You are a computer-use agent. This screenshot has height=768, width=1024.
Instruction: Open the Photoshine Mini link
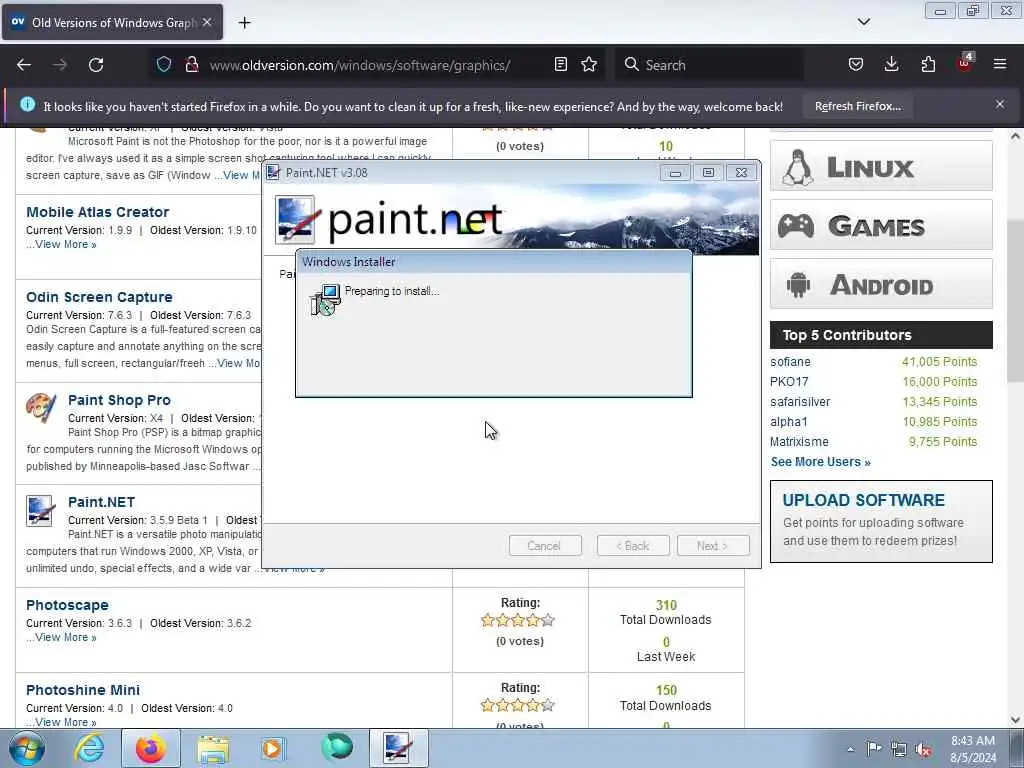83,690
